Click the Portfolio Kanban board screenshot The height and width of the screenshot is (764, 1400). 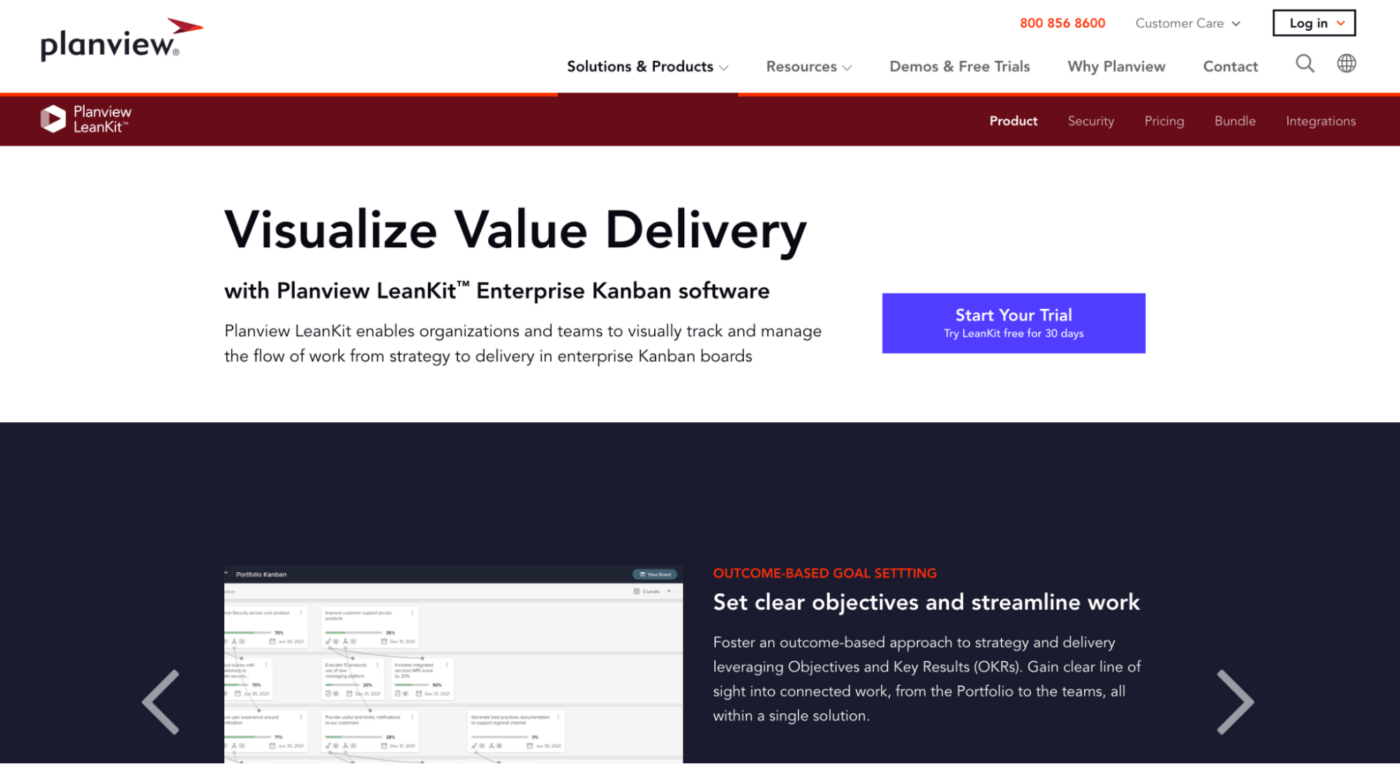453,665
